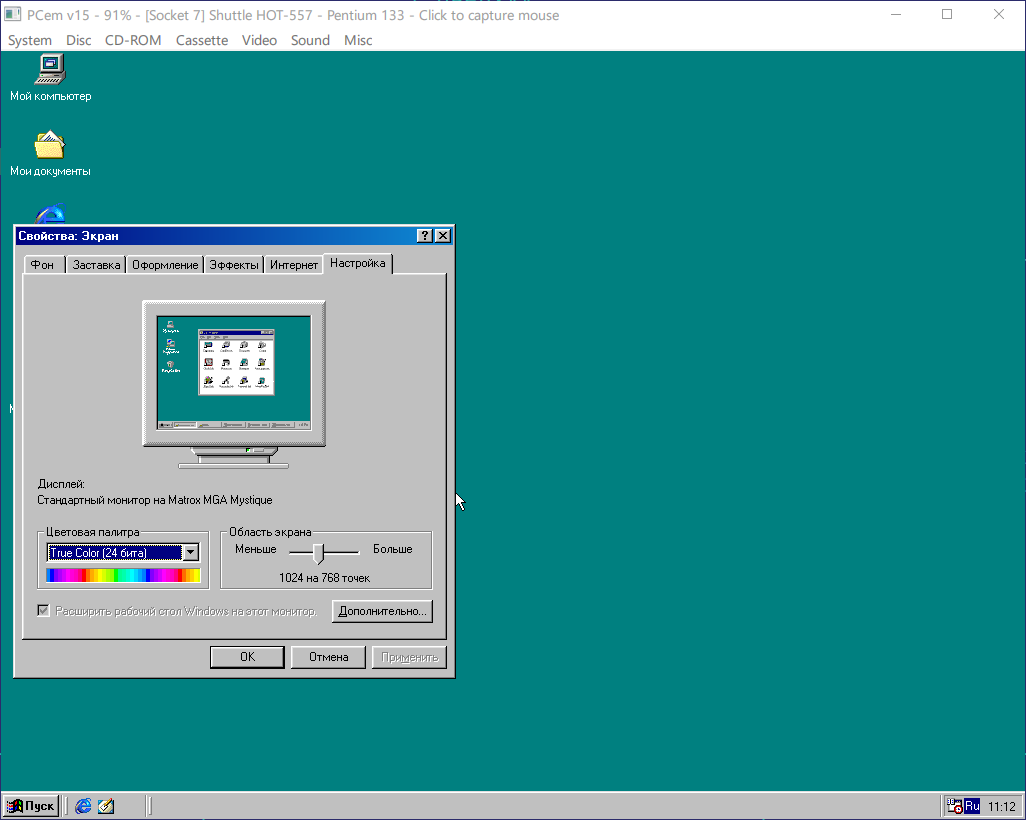1026x820 pixels.
Task: Open the Пуск start menu
Action: 31,806
